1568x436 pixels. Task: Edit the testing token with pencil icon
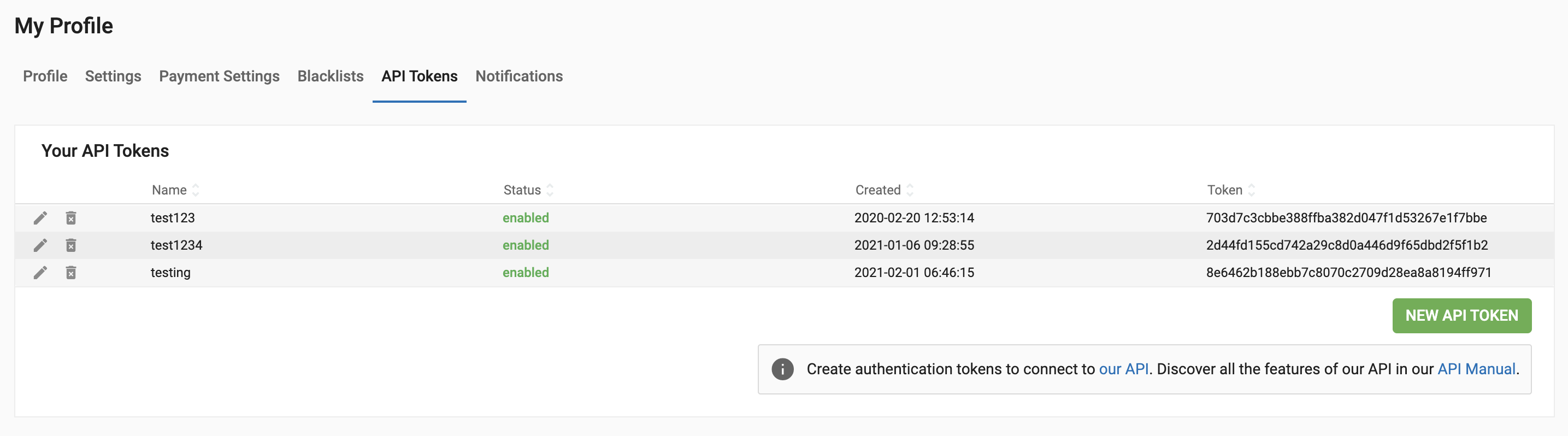pos(40,273)
